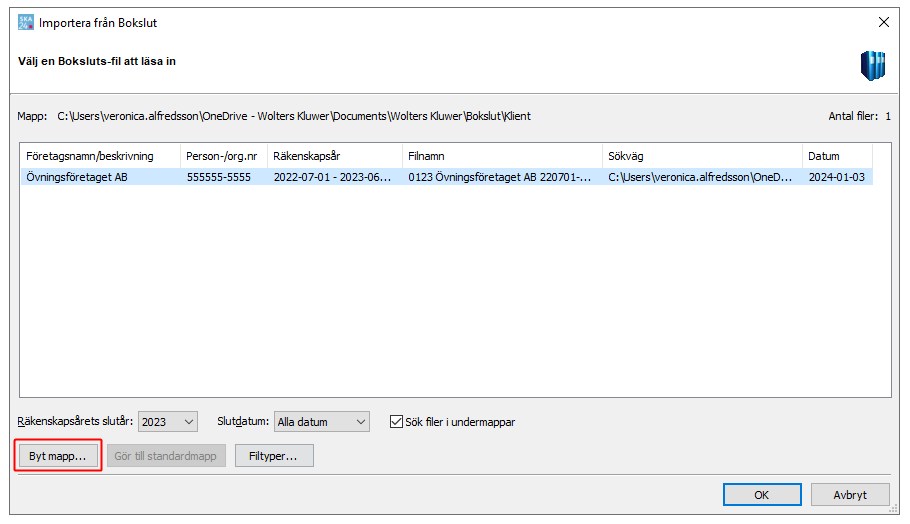Confirm import with the OK button
Viewport: 910px width, 524px height.
[x=761, y=494]
